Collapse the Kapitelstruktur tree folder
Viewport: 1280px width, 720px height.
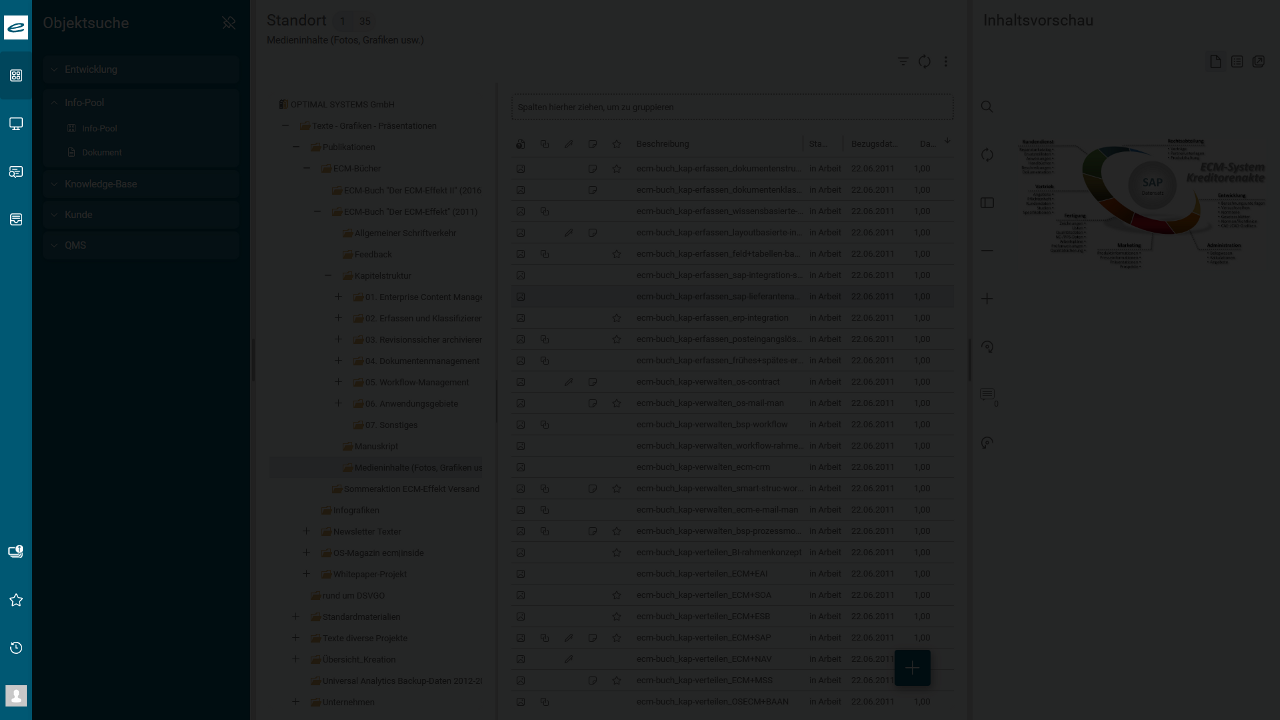(x=328, y=276)
